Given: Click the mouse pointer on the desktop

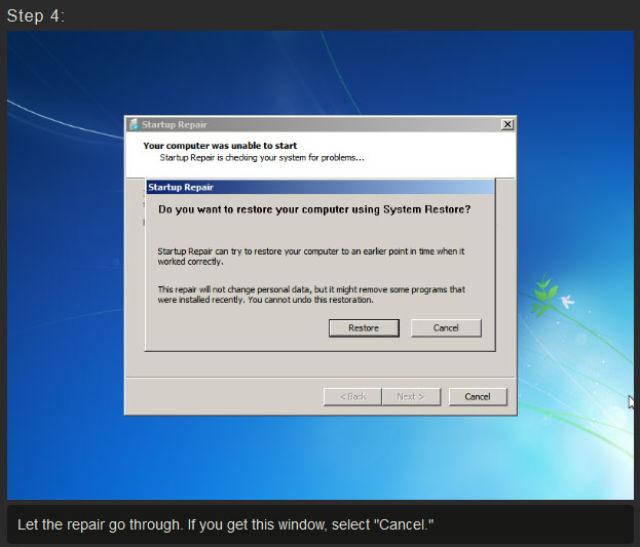Looking at the screenshot, I should pos(631,401).
